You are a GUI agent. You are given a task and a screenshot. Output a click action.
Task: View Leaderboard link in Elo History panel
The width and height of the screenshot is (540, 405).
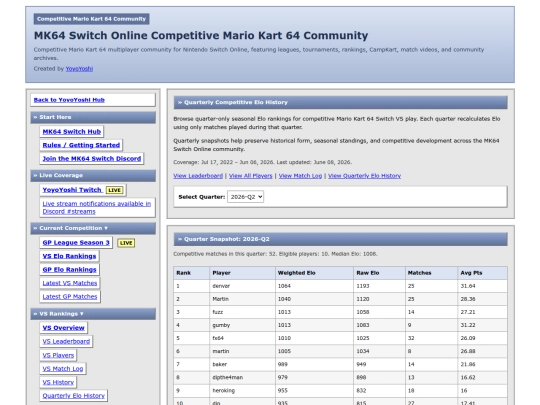(x=198, y=176)
